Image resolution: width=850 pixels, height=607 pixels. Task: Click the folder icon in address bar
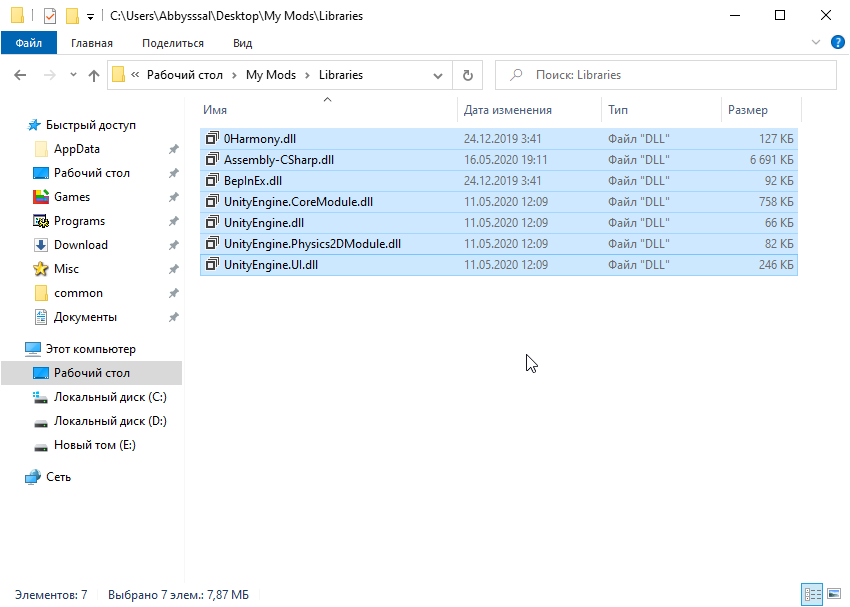click(118, 74)
